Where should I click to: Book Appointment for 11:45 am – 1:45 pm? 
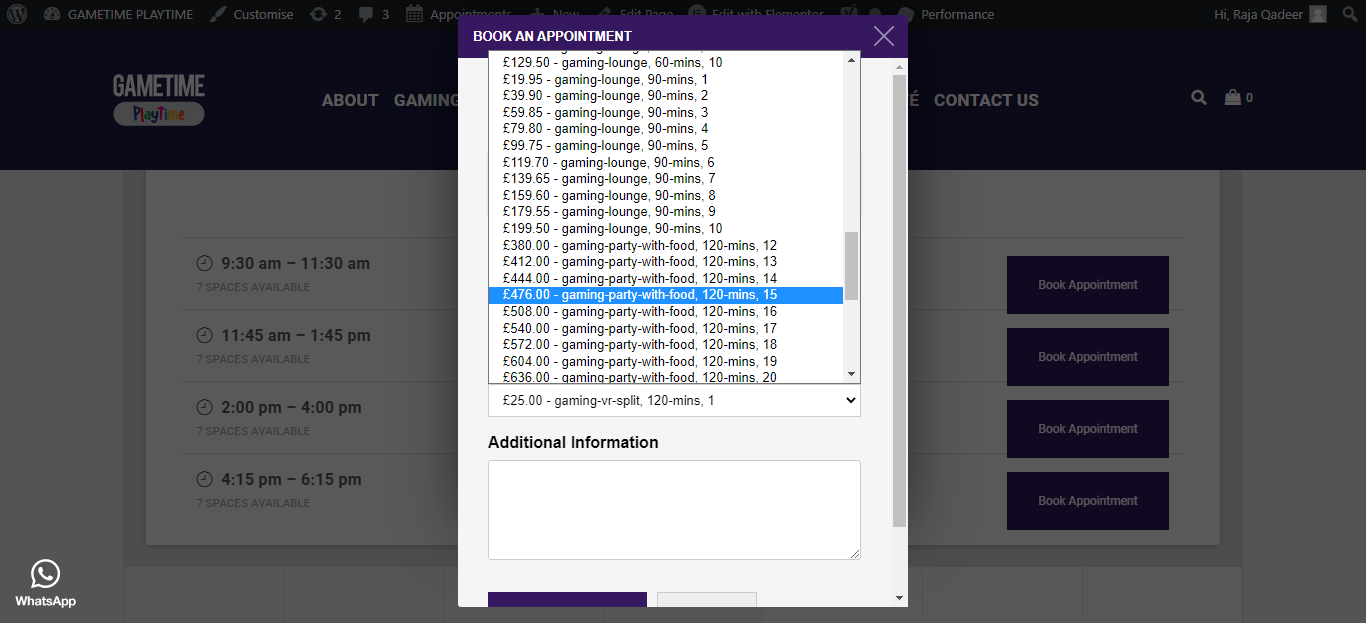click(1088, 357)
